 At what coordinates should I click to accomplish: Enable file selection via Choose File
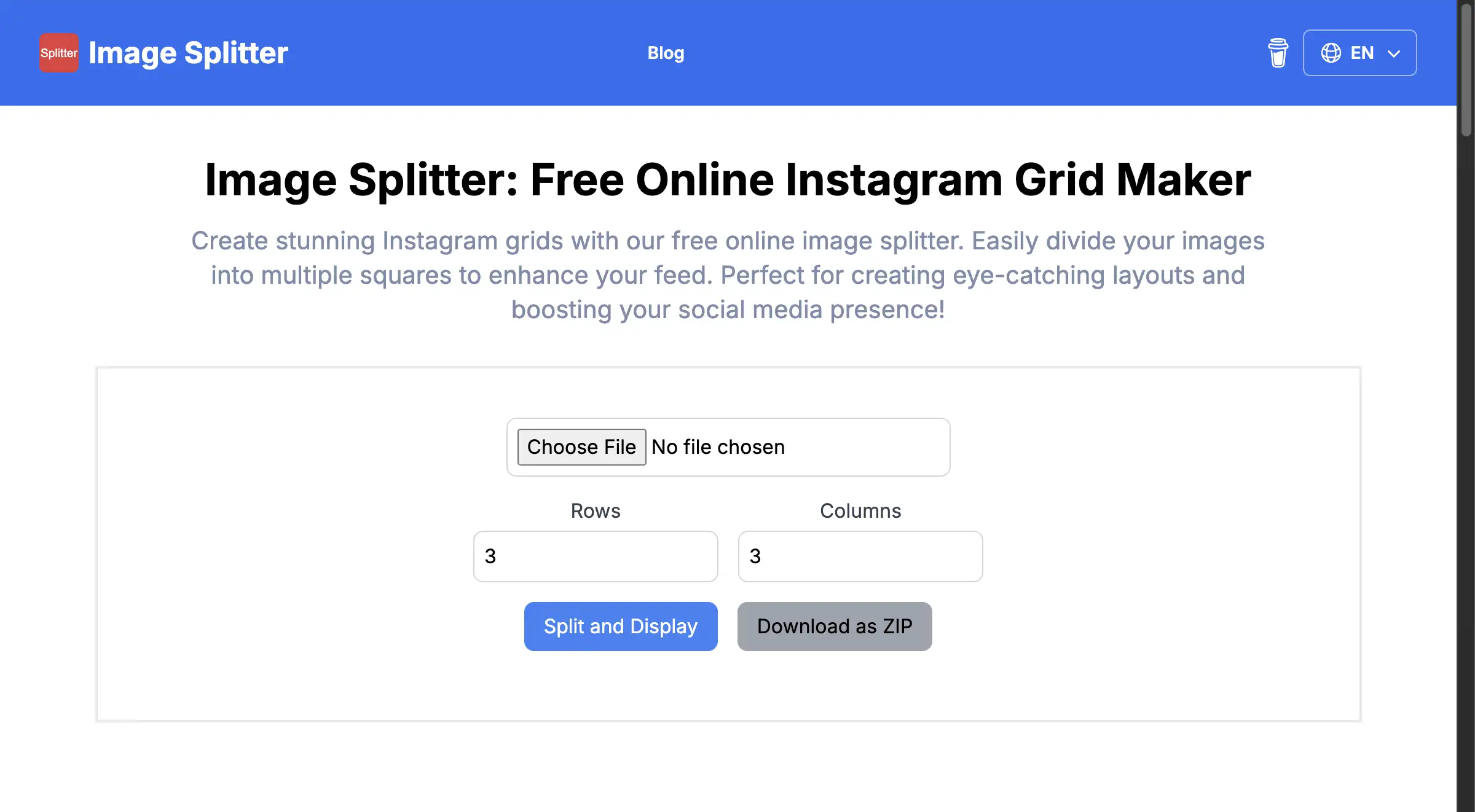[582, 446]
